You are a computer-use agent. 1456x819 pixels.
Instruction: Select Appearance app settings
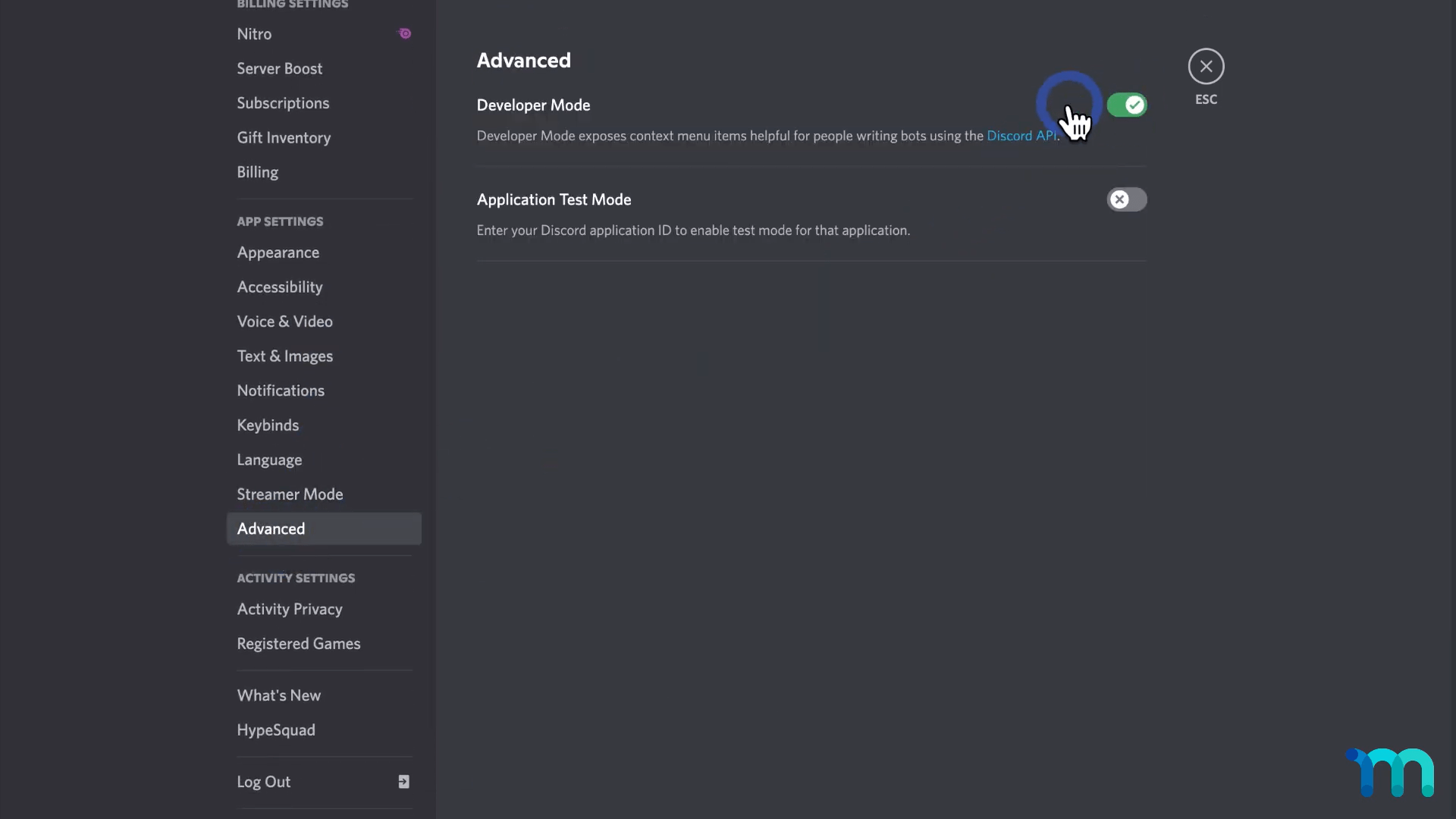[x=278, y=253]
